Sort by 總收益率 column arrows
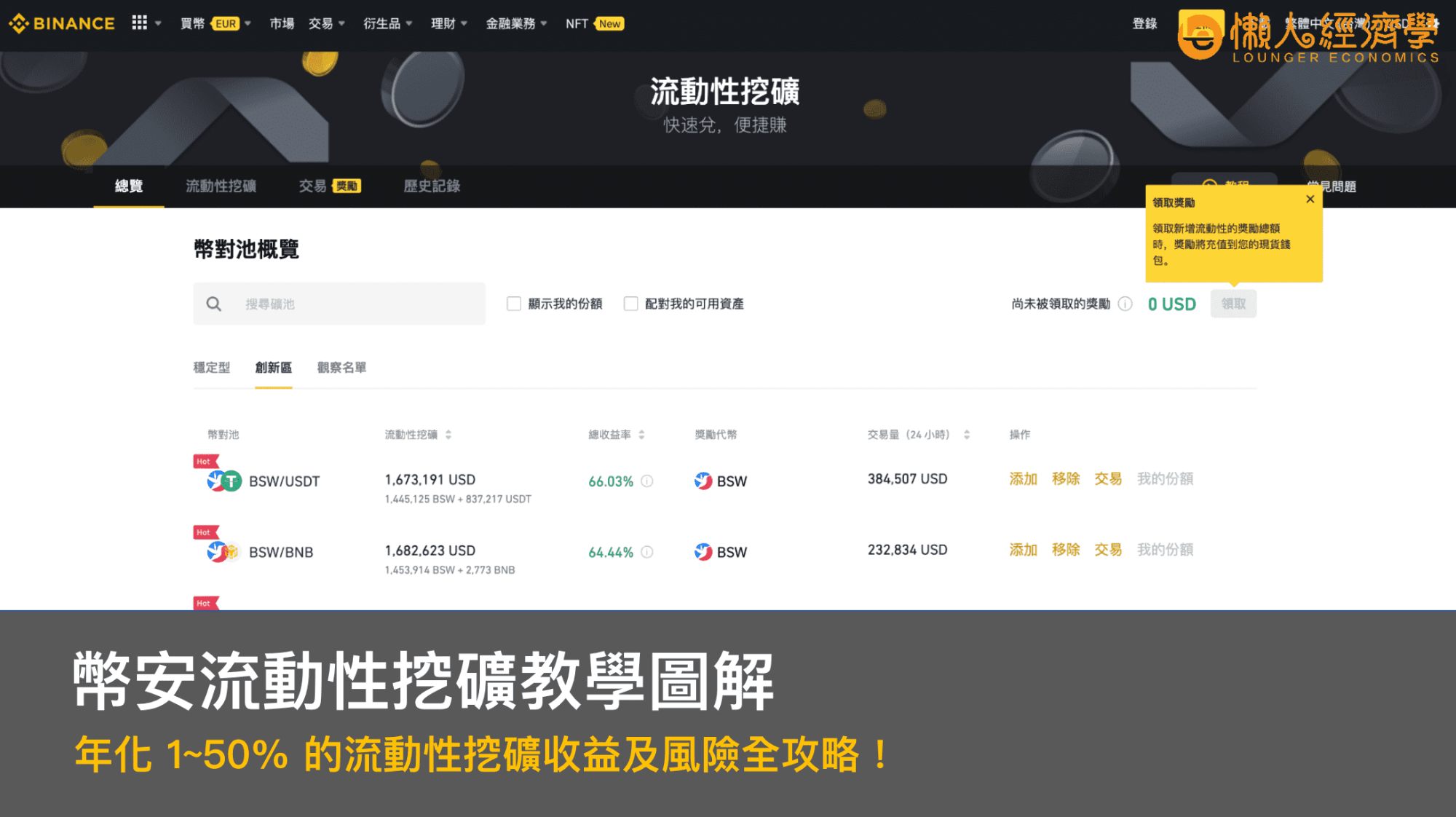The image size is (1456, 817). [641, 435]
